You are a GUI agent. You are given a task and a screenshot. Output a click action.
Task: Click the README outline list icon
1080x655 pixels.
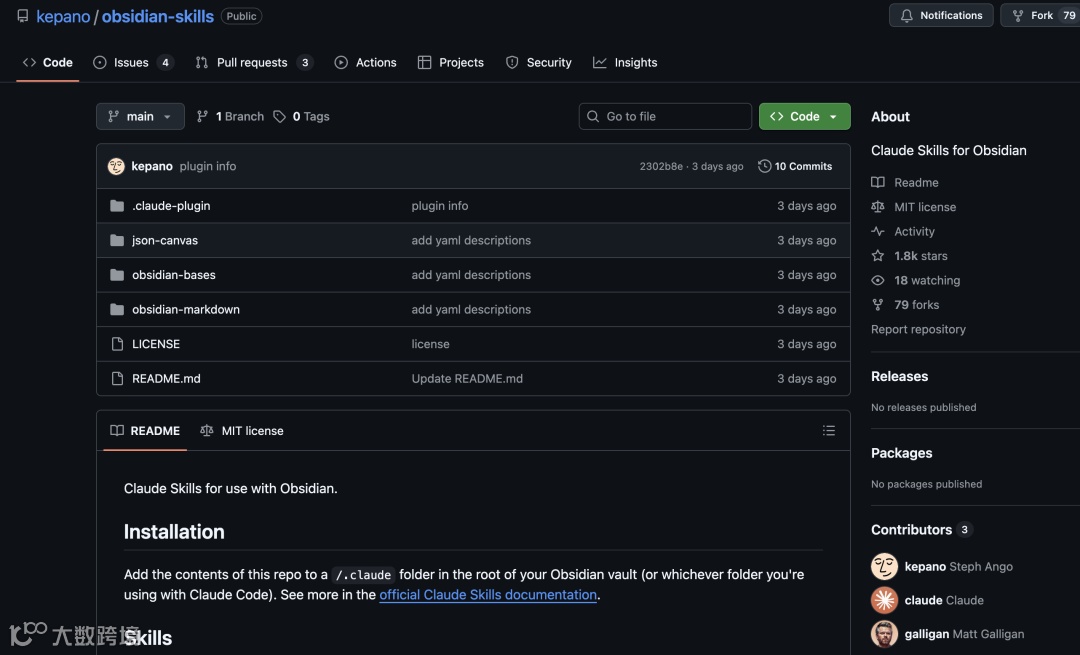(x=828, y=431)
